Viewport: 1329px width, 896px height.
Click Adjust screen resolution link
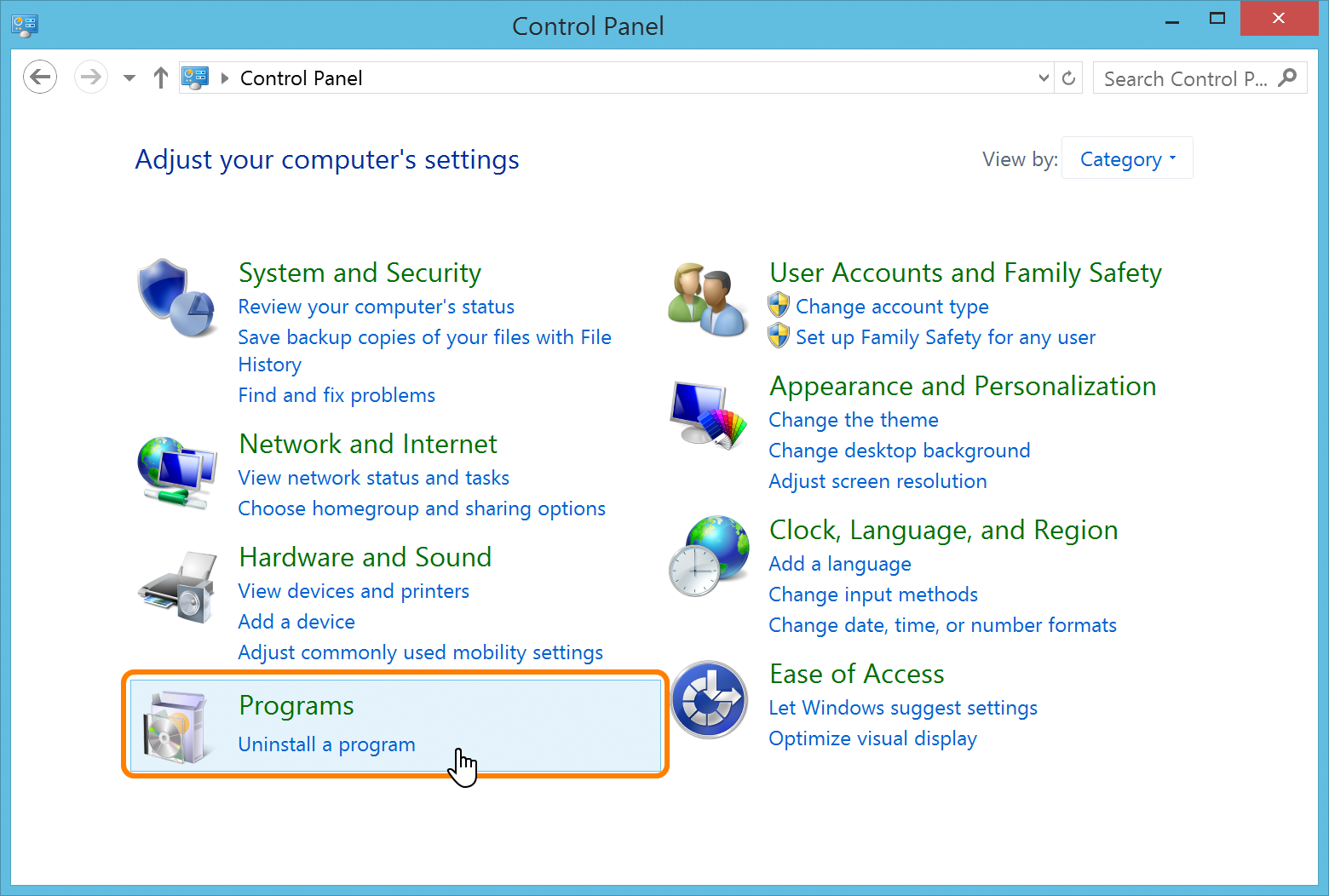[x=877, y=481]
